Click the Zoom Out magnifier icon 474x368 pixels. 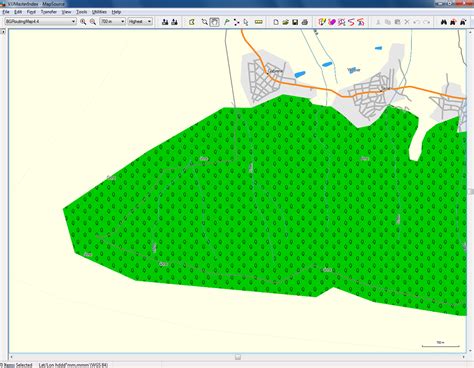click(93, 22)
